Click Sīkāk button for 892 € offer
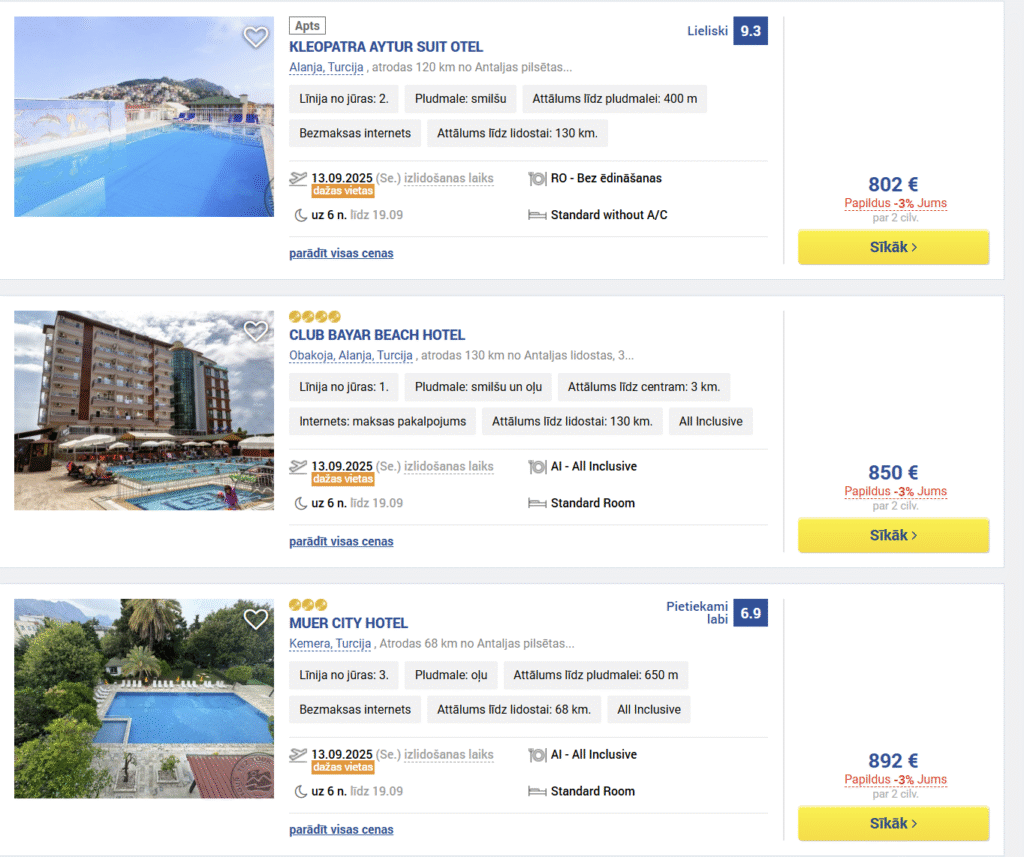 tap(893, 823)
